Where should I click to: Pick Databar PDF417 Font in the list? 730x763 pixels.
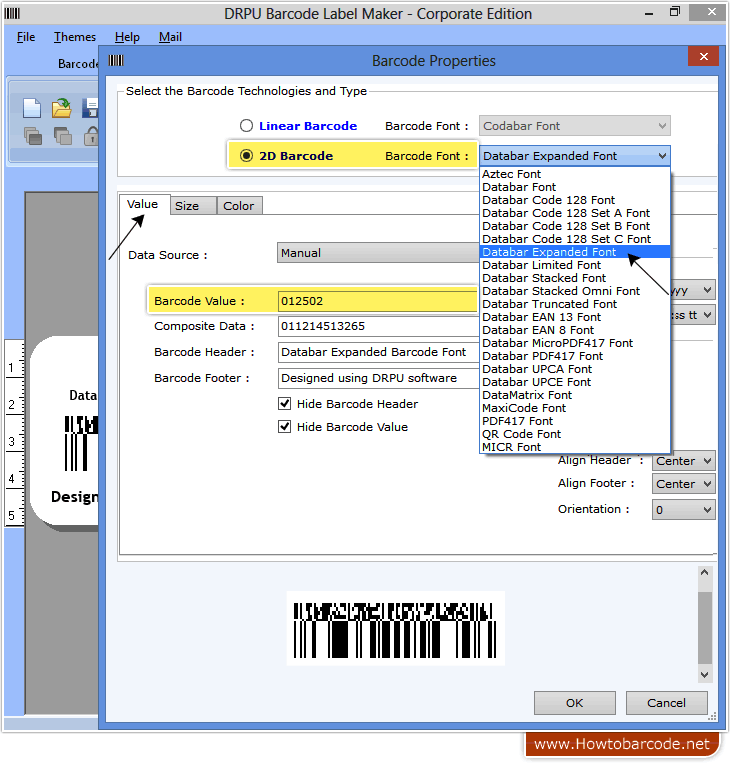click(x=542, y=356)
